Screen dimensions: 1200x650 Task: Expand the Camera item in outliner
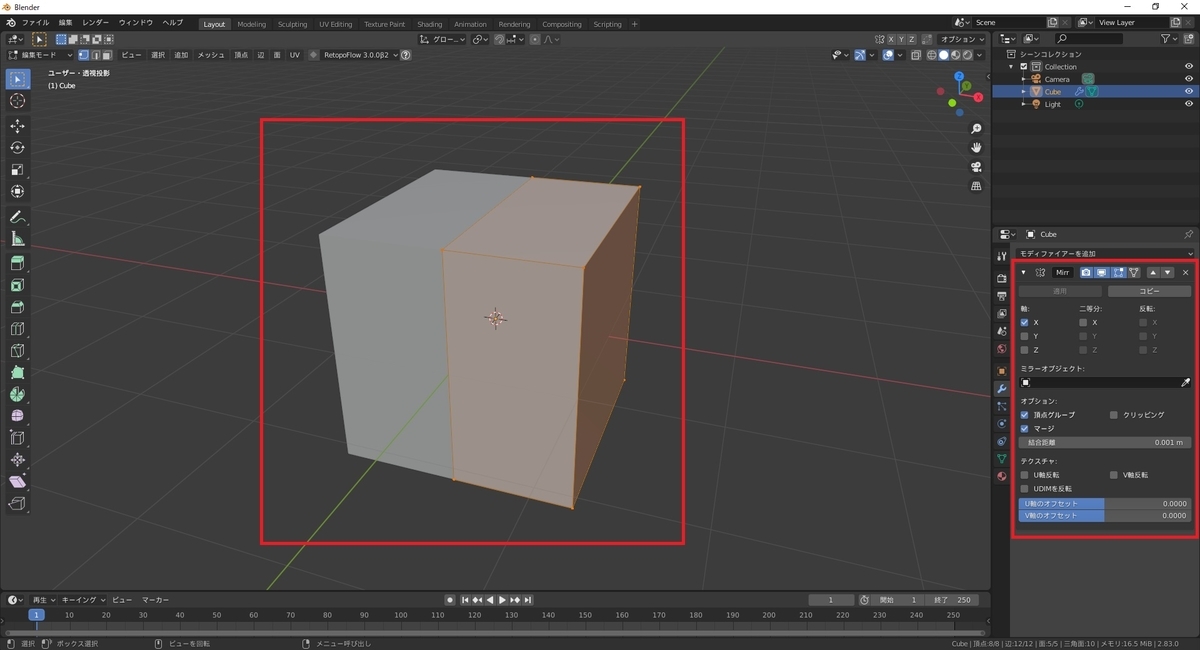coord(1023,79)
